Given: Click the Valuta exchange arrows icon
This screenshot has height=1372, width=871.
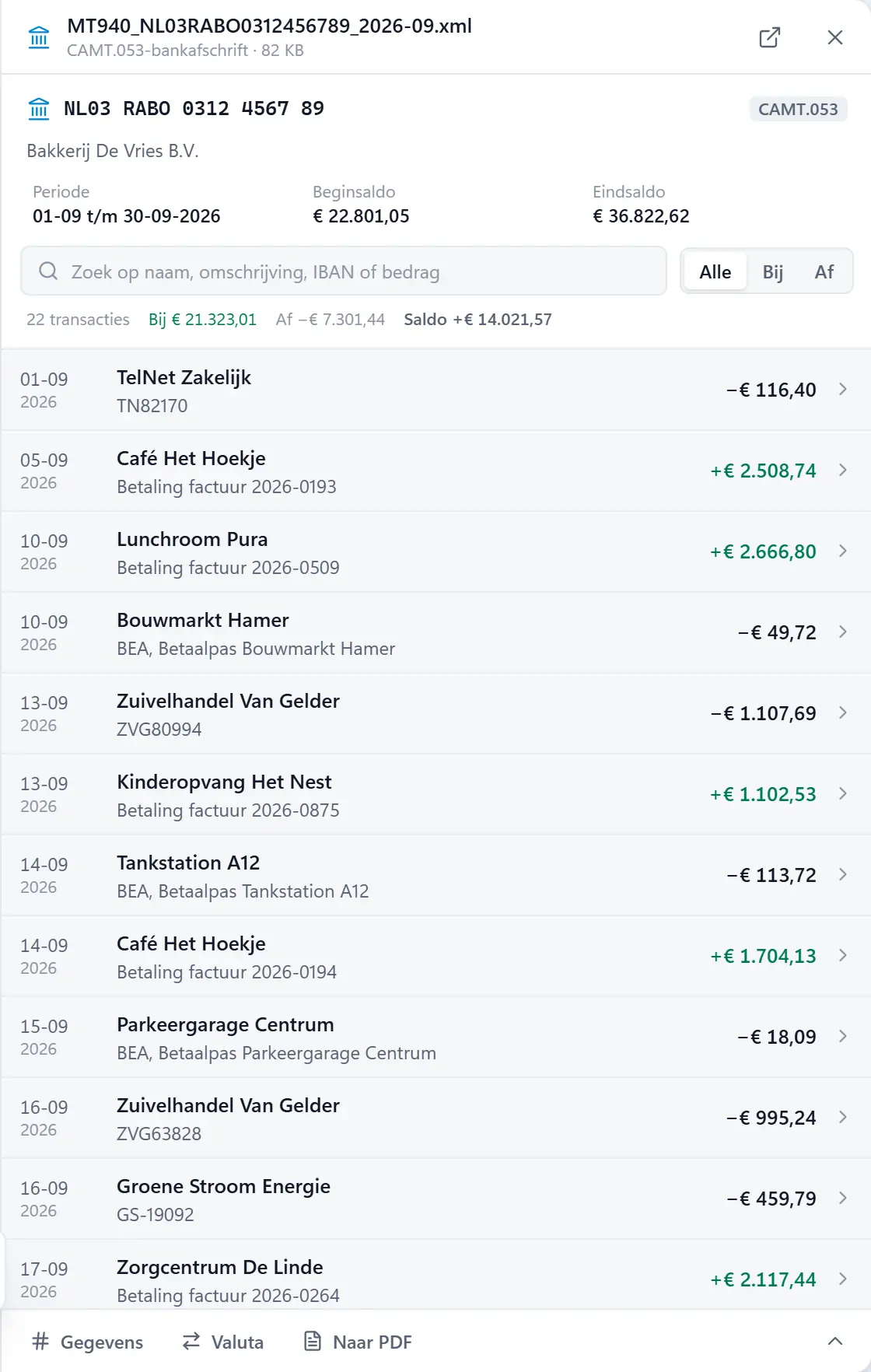Looking at the screenshot, I should (x=191, y=1342).
